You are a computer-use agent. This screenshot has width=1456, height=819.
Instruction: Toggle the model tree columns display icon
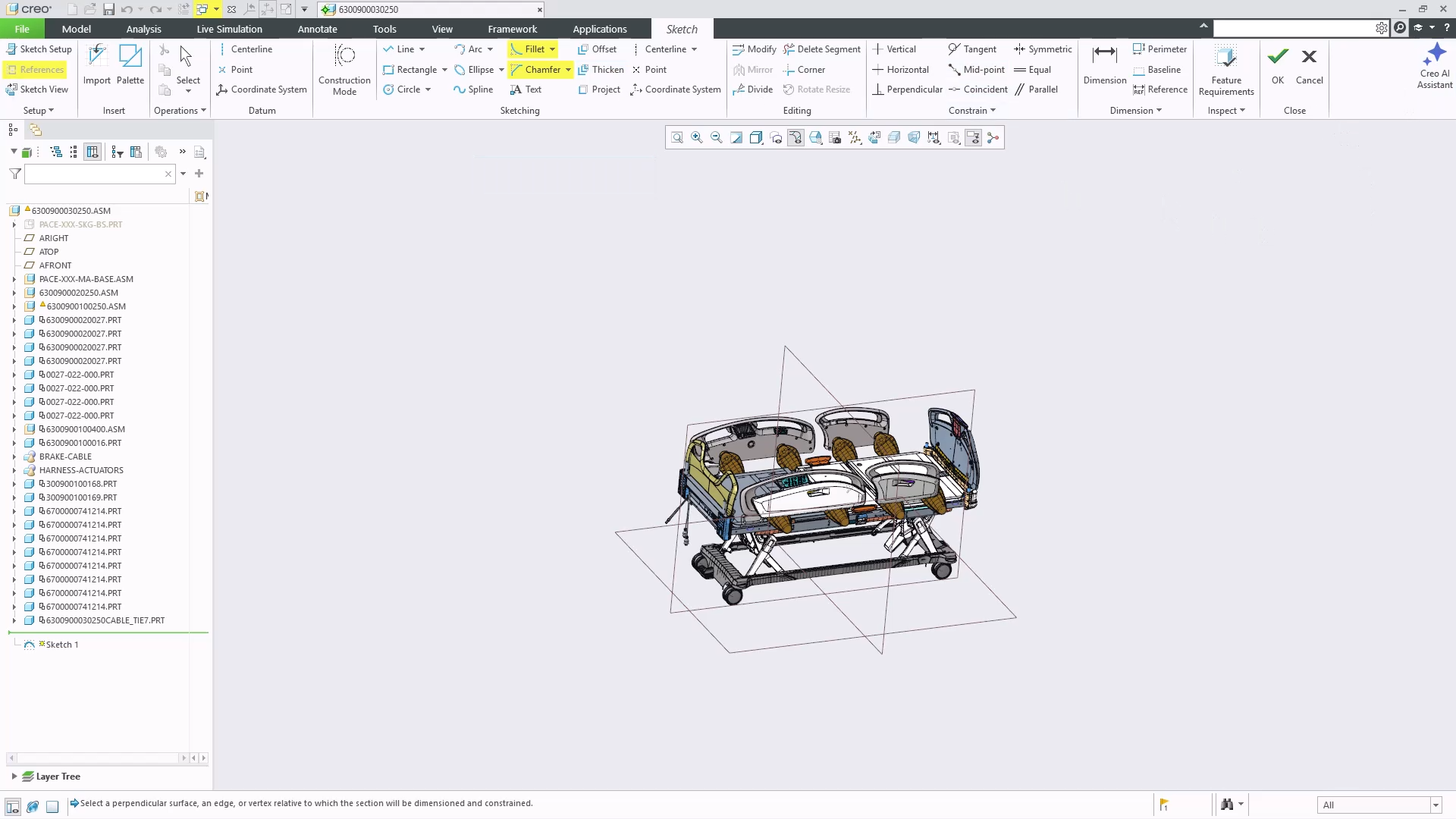tap(93, 152)
